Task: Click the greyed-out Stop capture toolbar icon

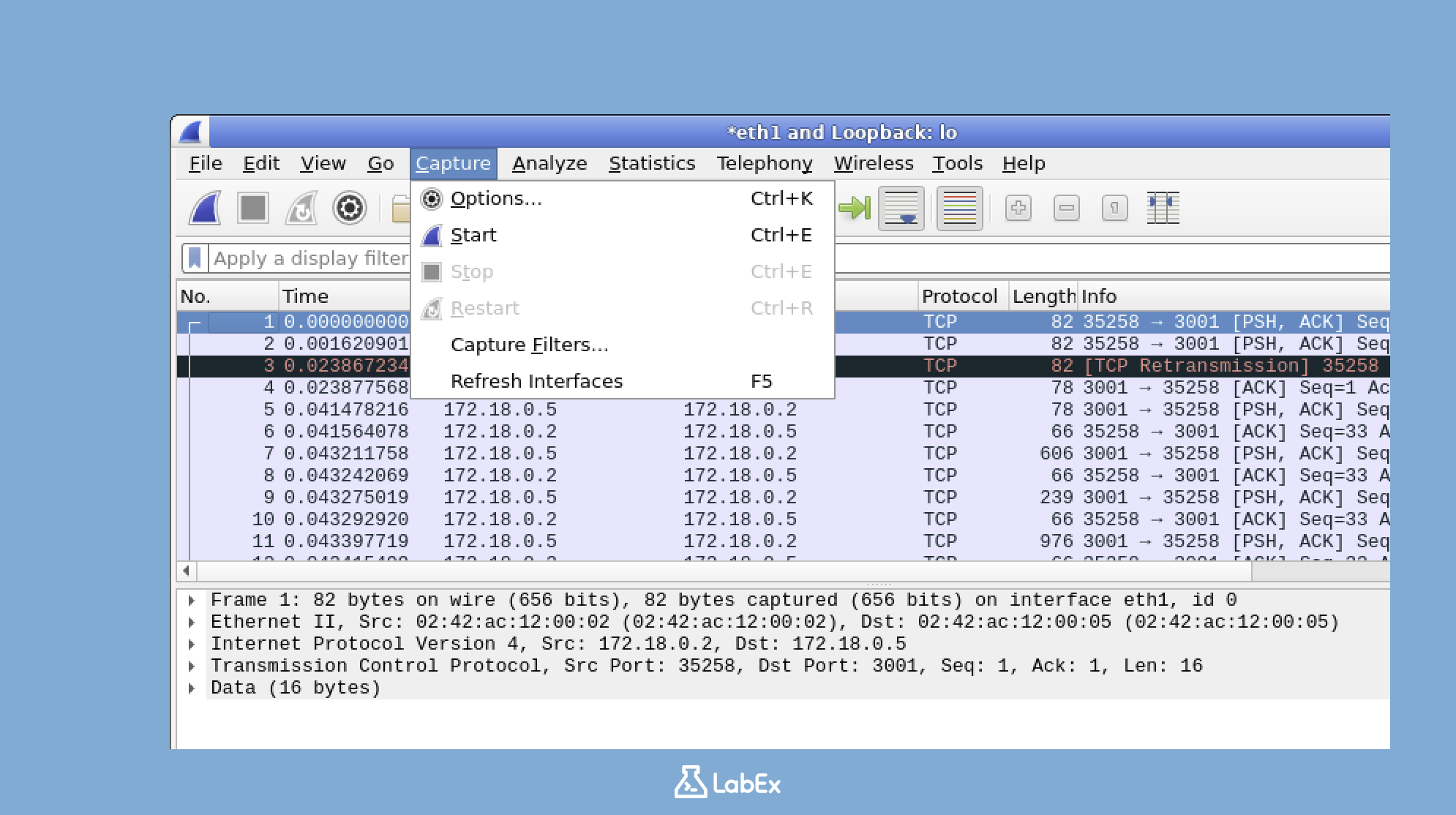Action: pos(252,209)
